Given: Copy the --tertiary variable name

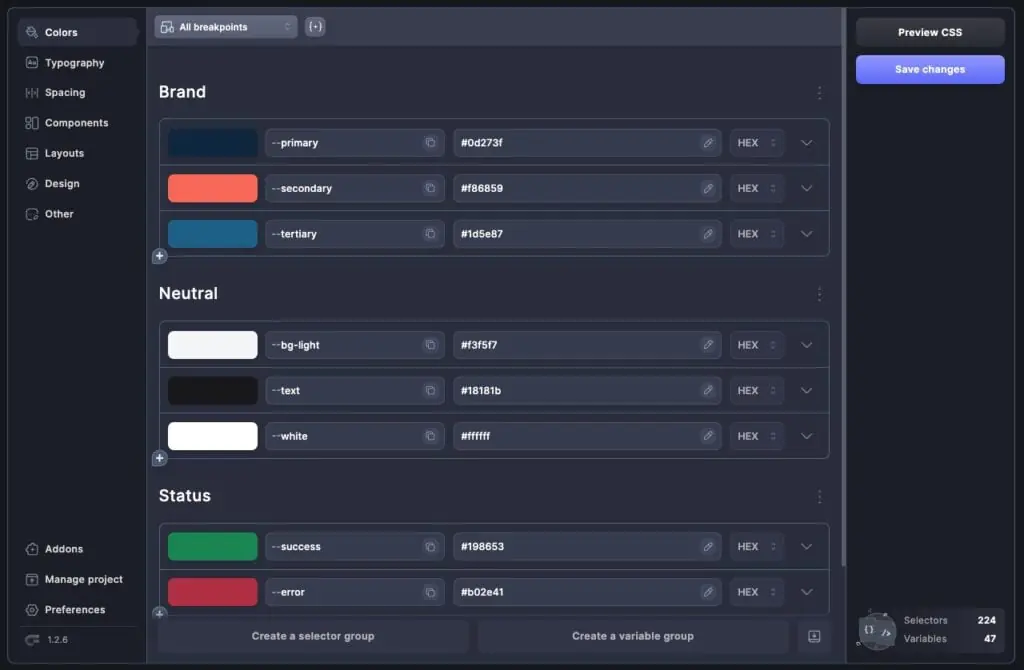Looking at the screenshot, I should [x=430, y=234].
